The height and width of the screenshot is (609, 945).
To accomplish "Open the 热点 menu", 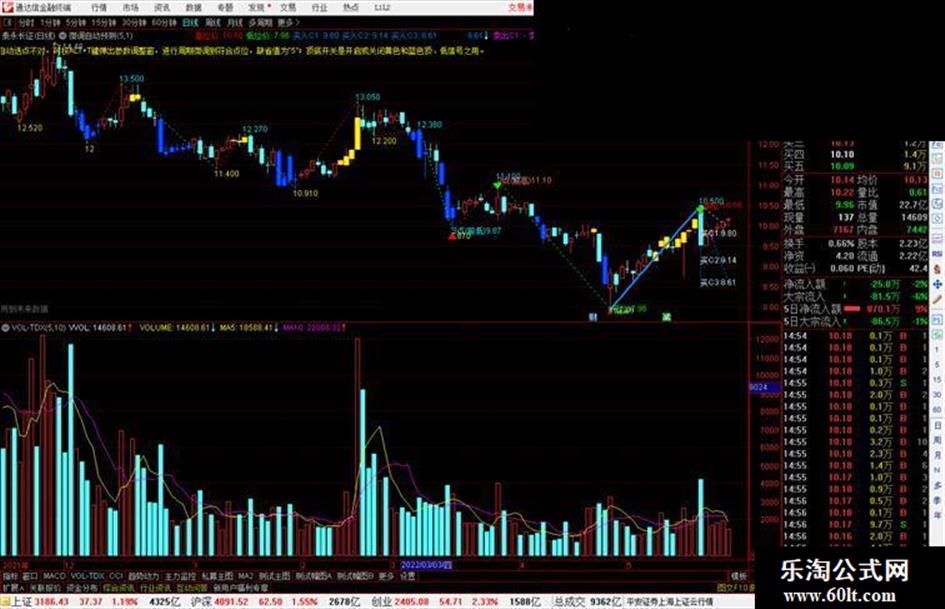I will pyautogui.click(x=350, y=8).
